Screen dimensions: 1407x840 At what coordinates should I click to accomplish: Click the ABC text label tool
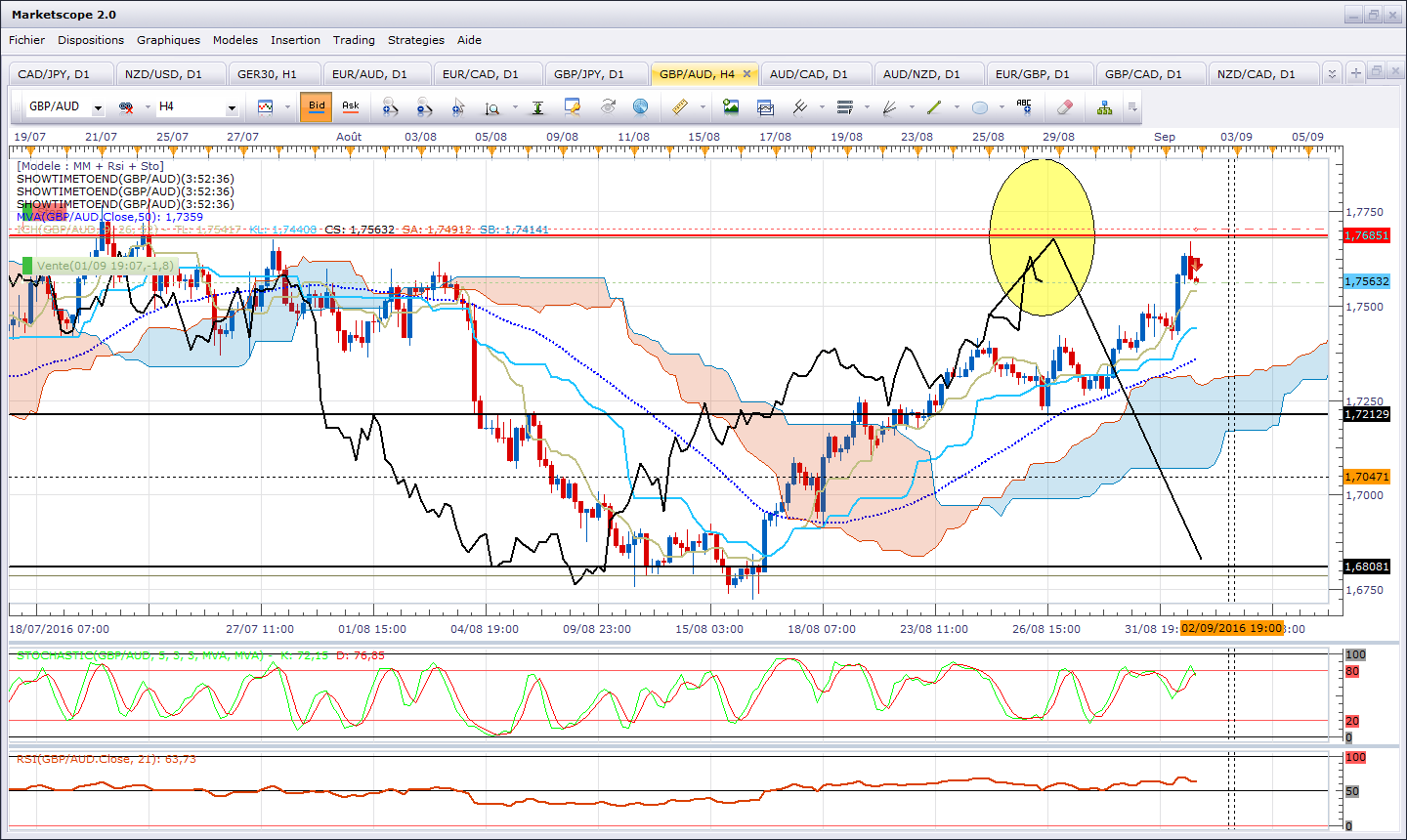[1023, 106]
